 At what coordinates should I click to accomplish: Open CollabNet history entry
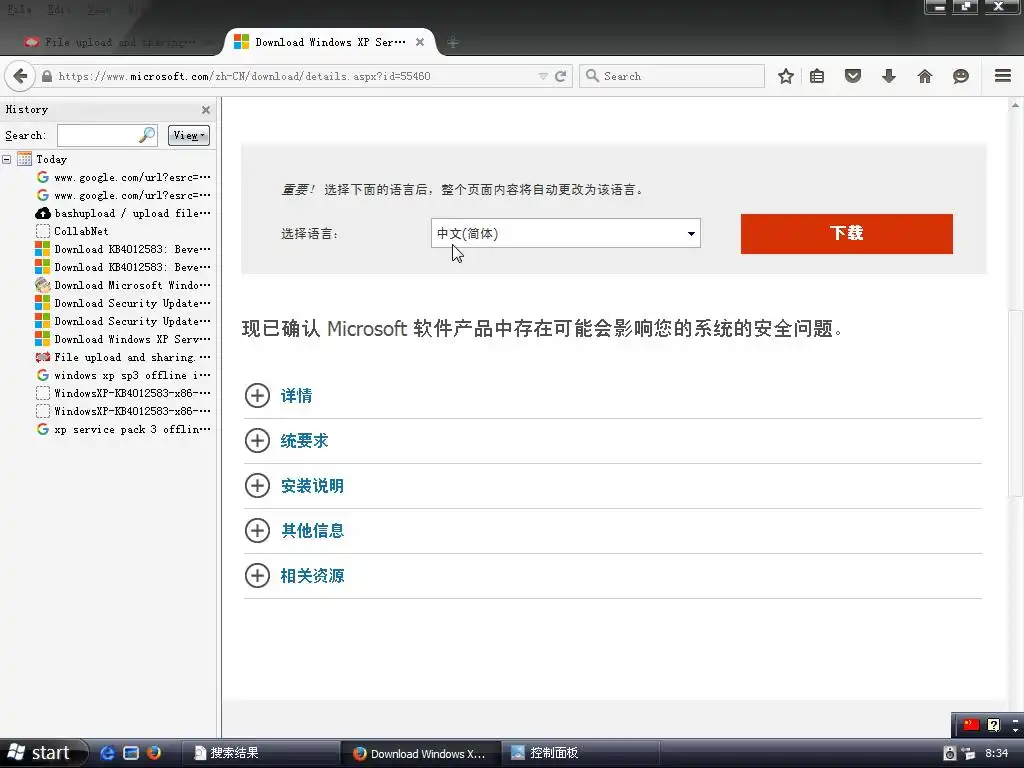(72, 231)
